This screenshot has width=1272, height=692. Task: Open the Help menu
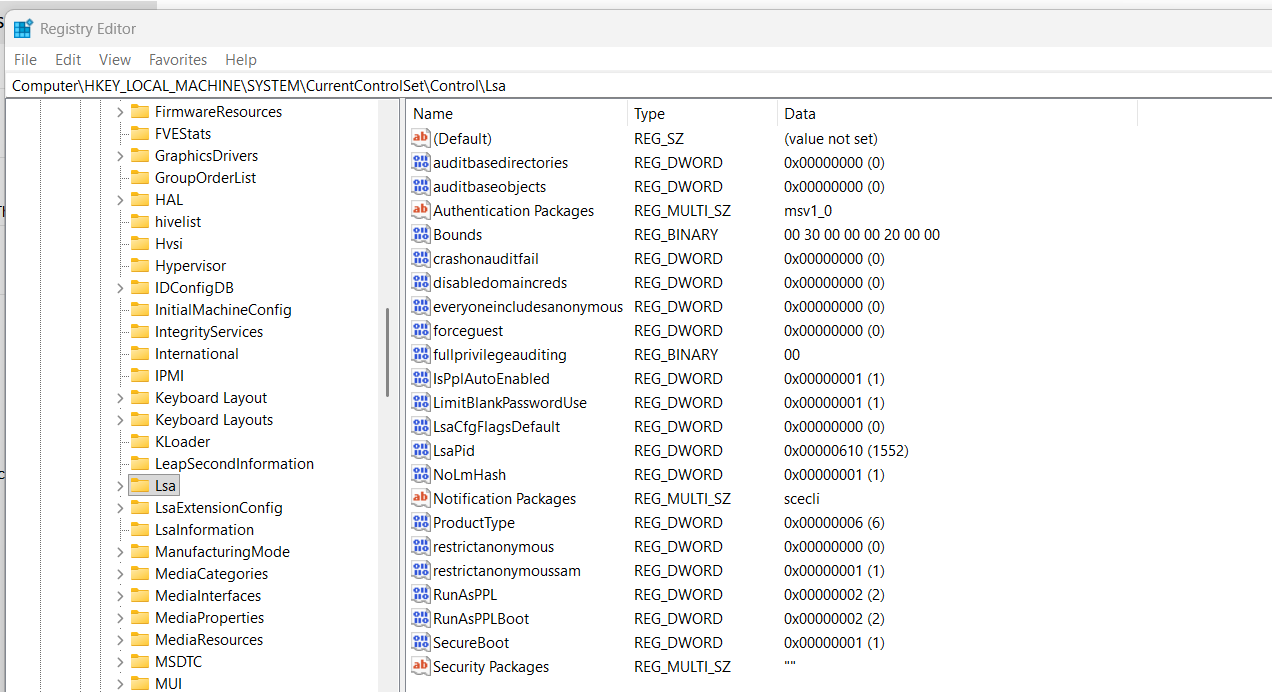point(241,60)
